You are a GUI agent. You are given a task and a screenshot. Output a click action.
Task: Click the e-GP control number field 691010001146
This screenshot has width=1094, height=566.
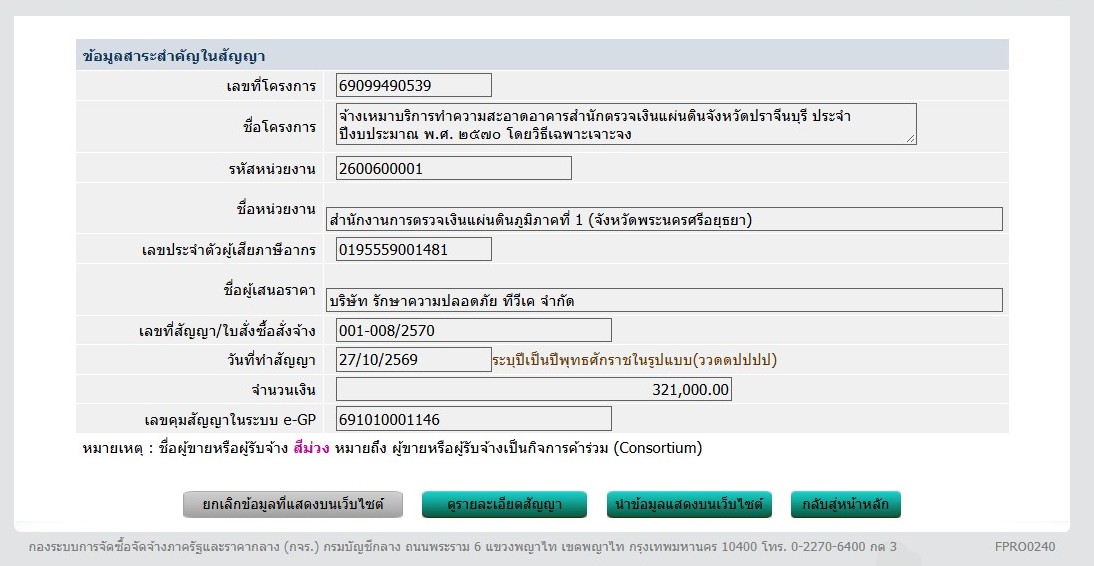tap(474, 419)
